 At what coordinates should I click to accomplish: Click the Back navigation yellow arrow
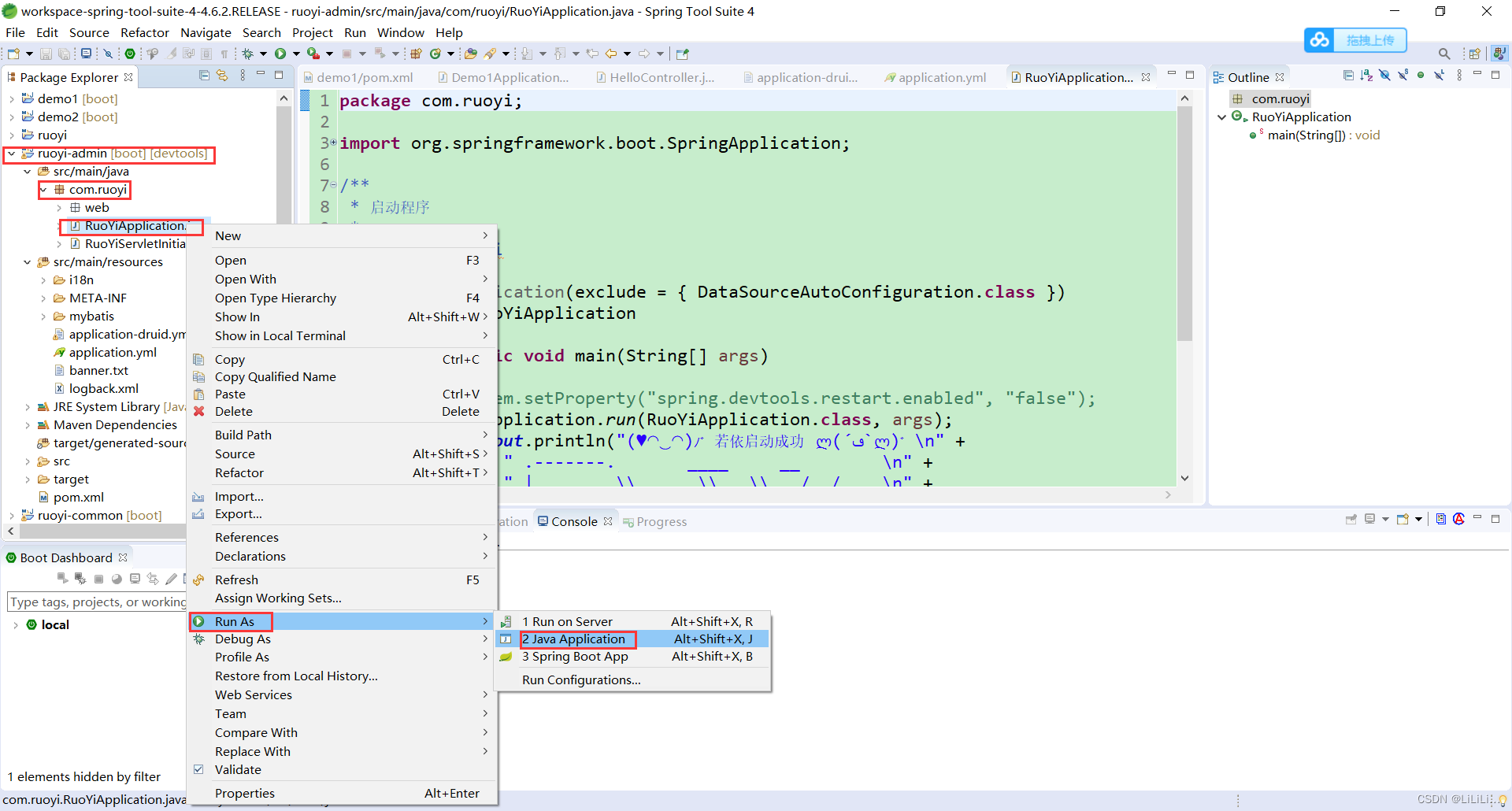(611, 54)
